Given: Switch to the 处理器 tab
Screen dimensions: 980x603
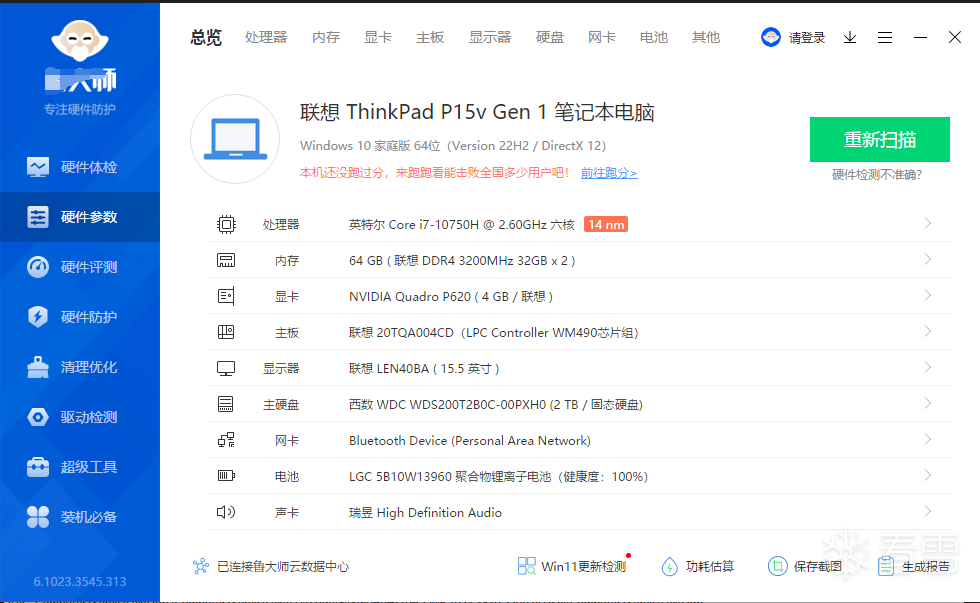Looking at the screenshot, I should (x=266, y=37).
